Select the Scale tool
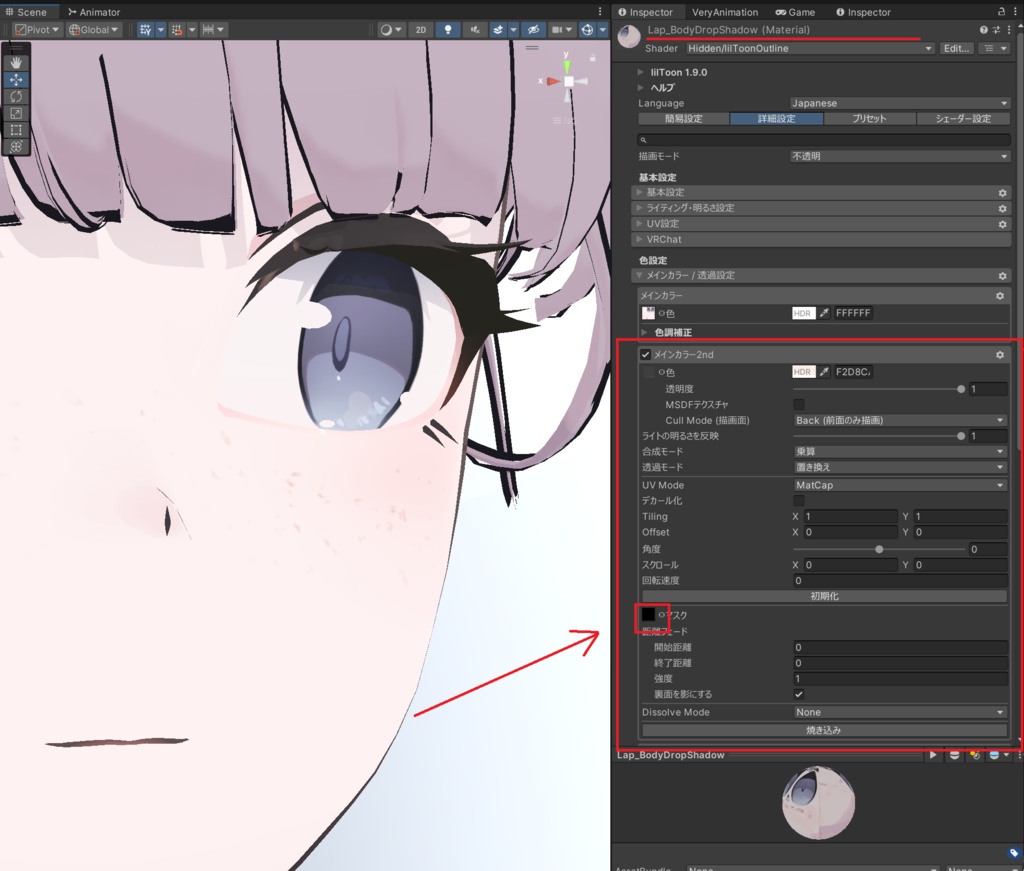1024x871 pixels. pos(16,114)
